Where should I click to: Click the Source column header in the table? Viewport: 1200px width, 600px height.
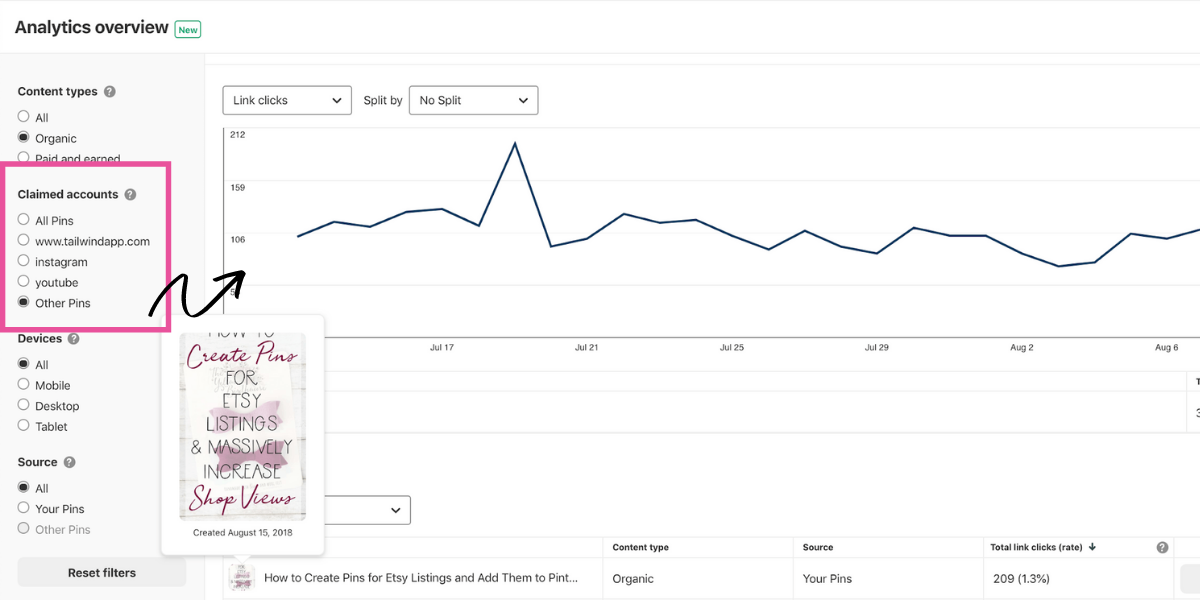817,548
